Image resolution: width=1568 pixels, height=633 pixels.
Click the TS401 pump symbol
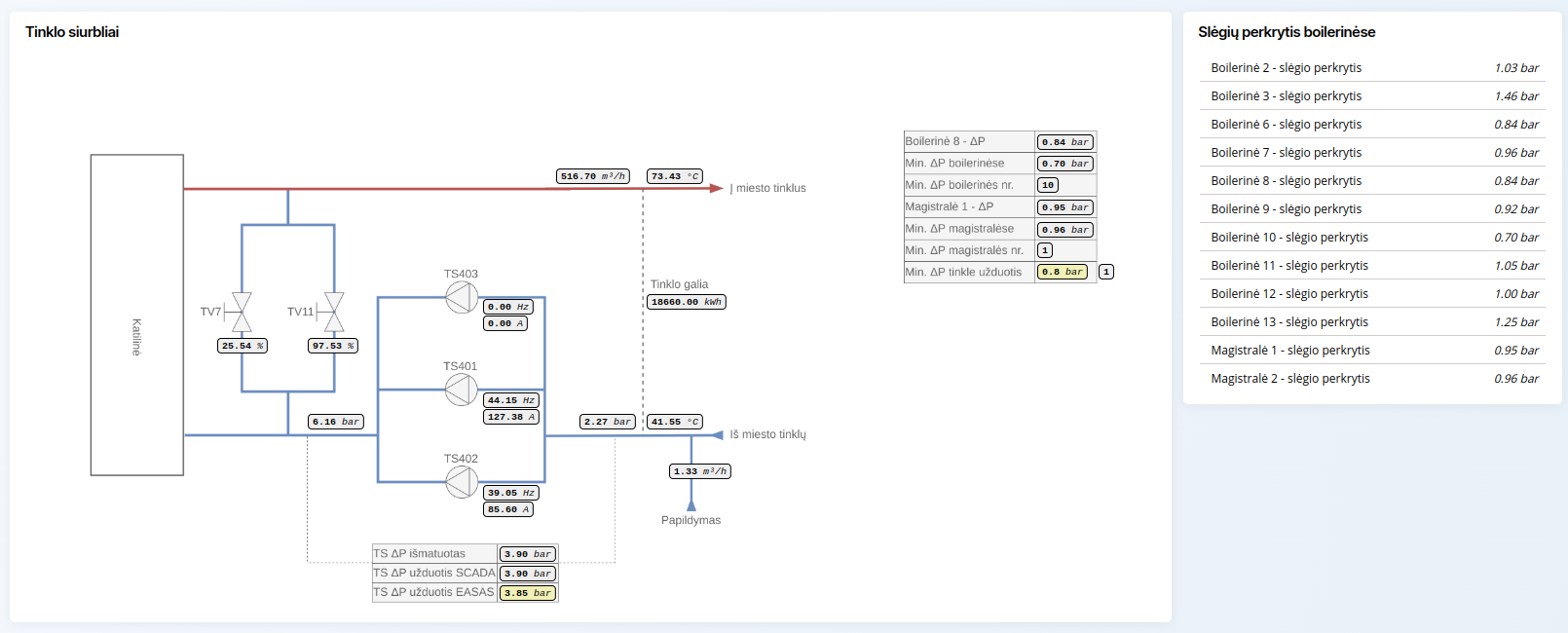[x=462, y=390]
